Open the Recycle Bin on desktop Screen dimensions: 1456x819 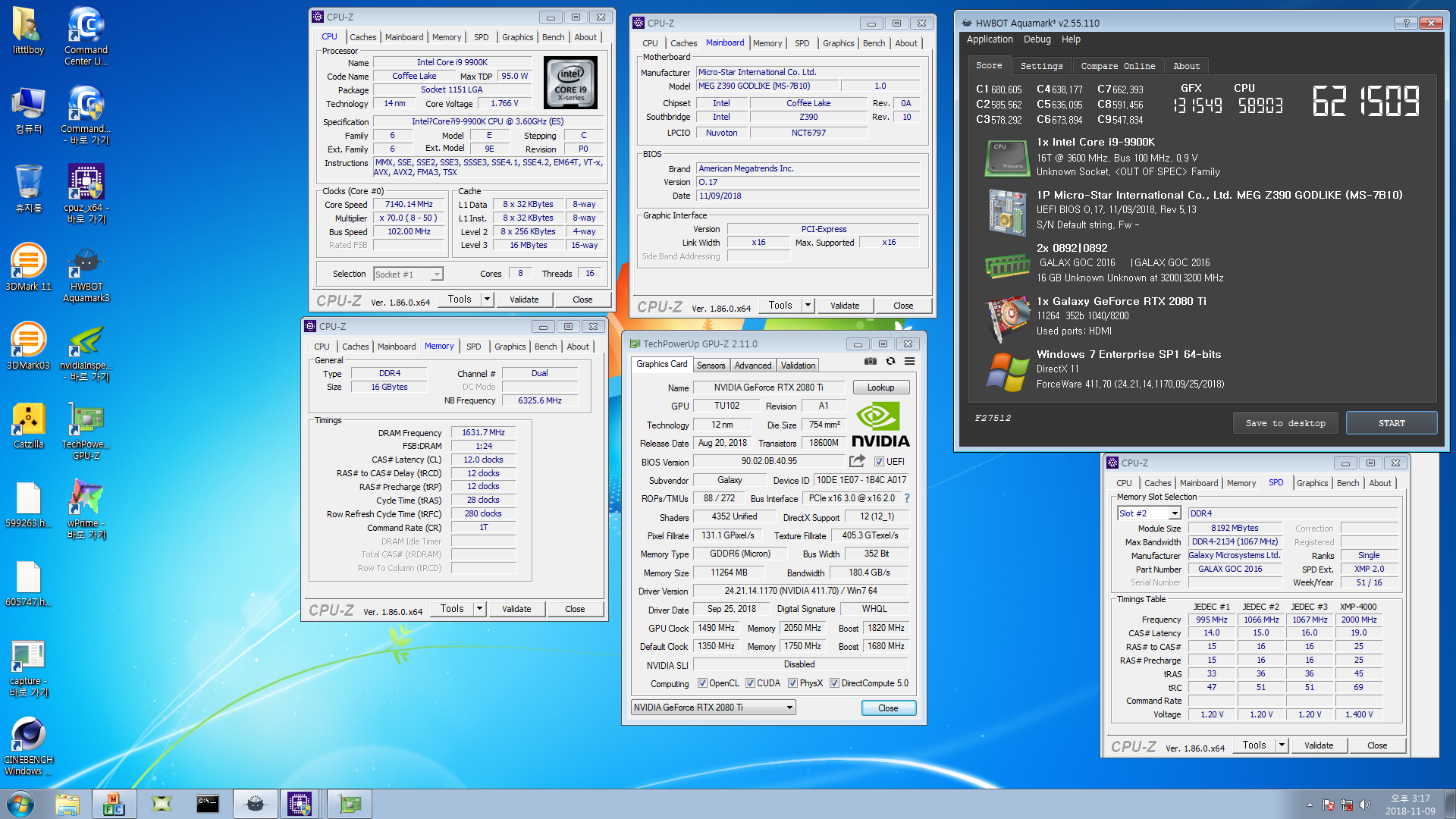28,188
